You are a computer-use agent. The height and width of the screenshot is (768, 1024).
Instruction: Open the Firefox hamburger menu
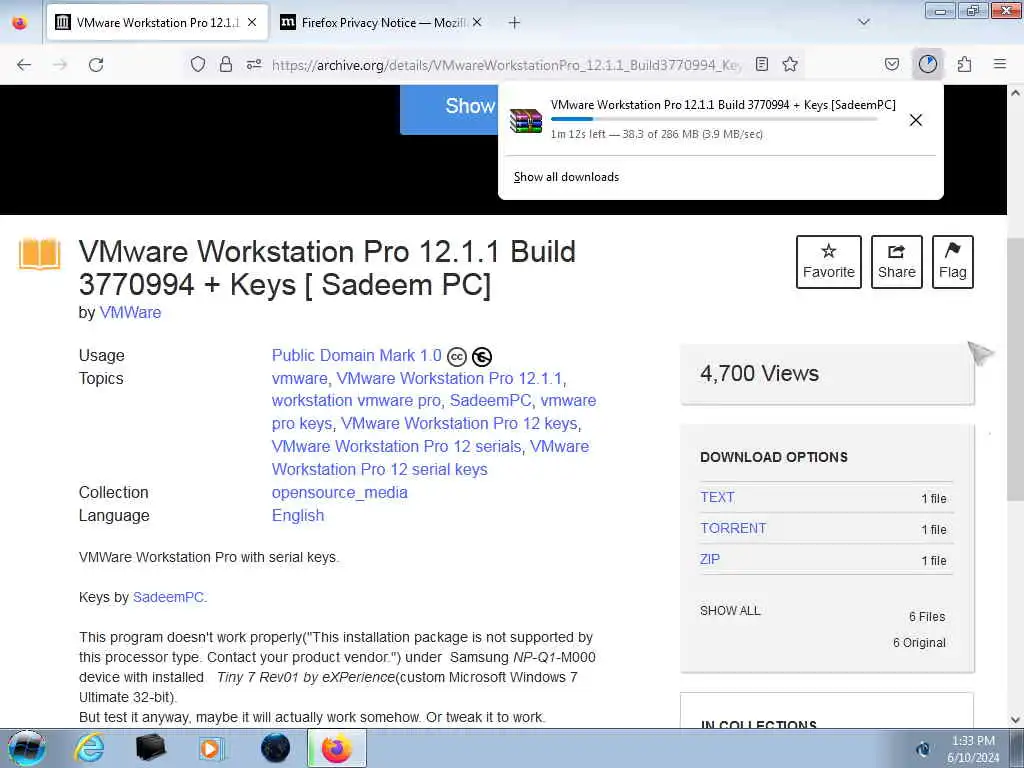click(x=1000, y=64)
